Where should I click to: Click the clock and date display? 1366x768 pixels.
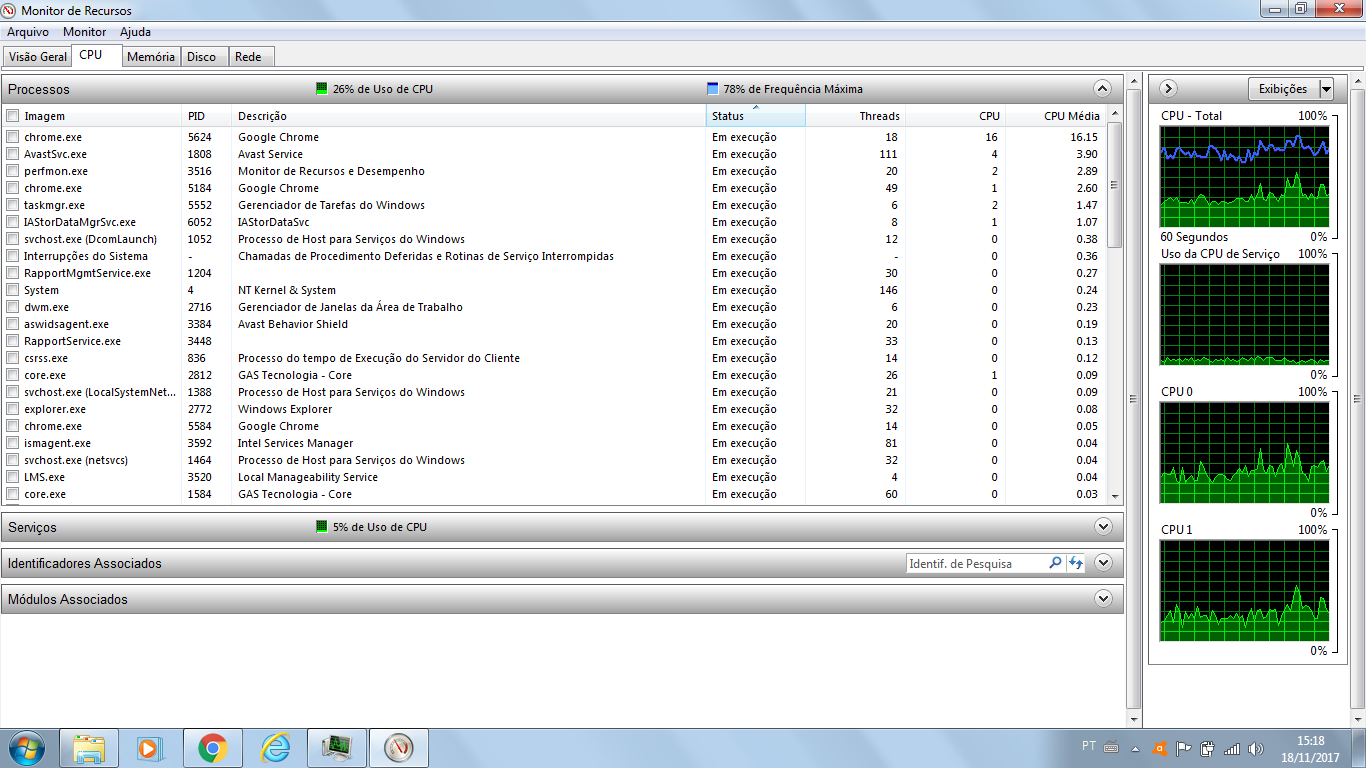pos(1310,749)
